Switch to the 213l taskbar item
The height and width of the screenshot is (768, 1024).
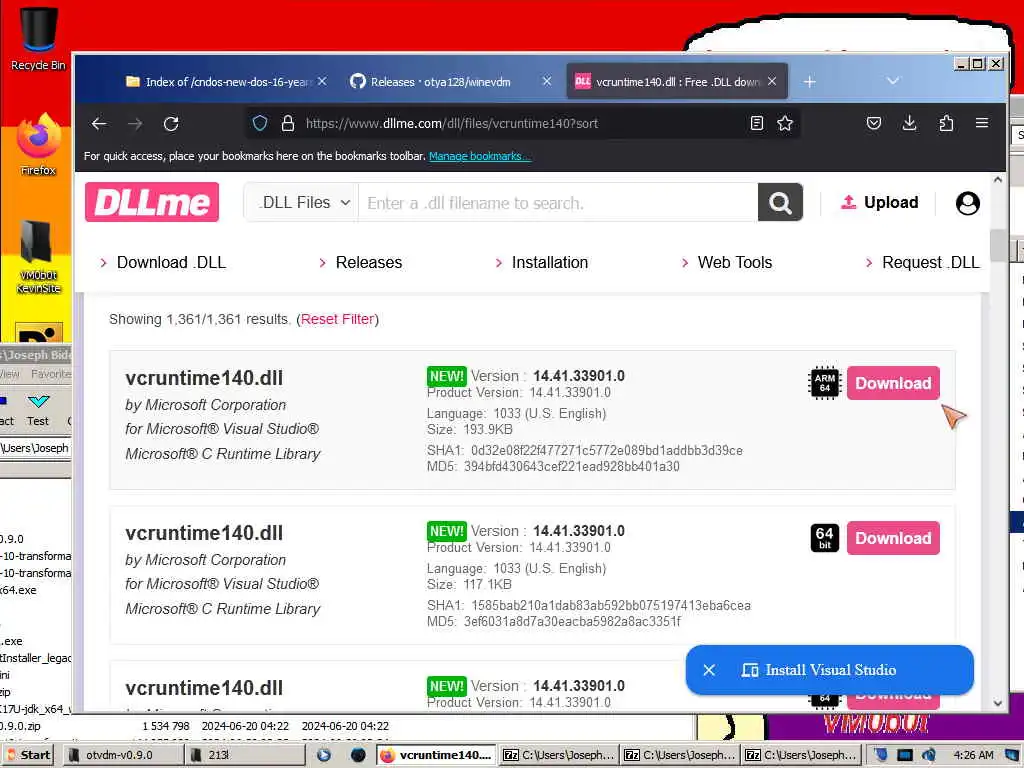[244, 755]
